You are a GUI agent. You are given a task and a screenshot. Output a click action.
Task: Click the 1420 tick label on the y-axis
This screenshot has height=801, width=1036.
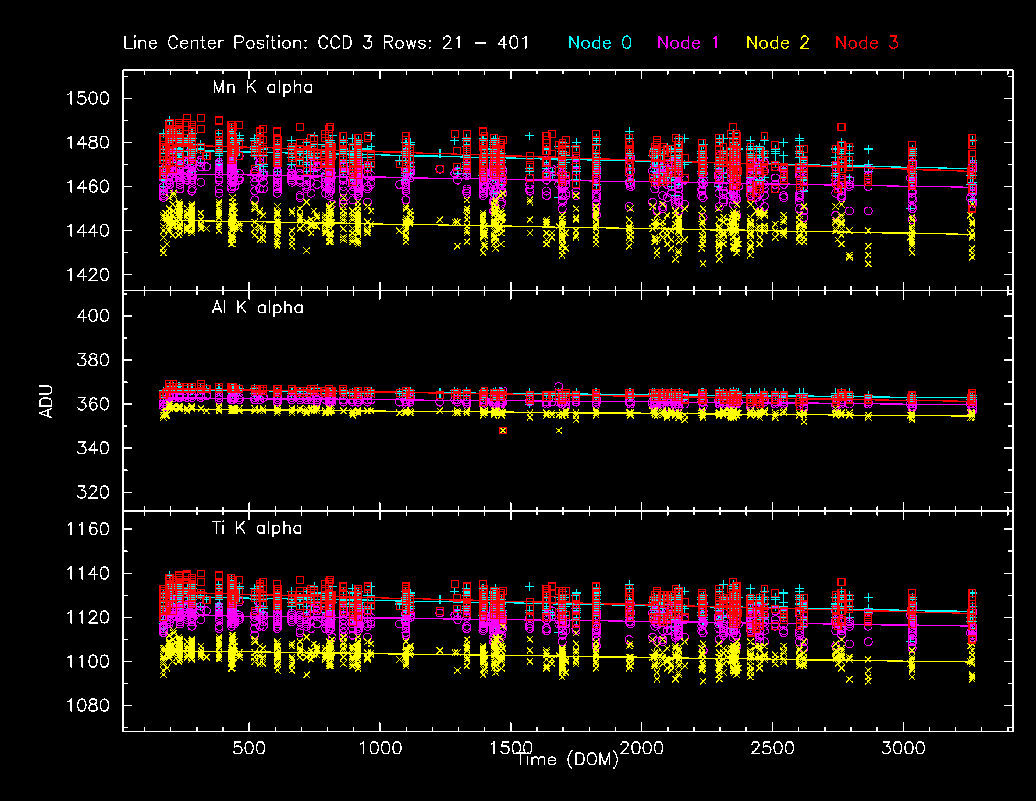point(86,275)
